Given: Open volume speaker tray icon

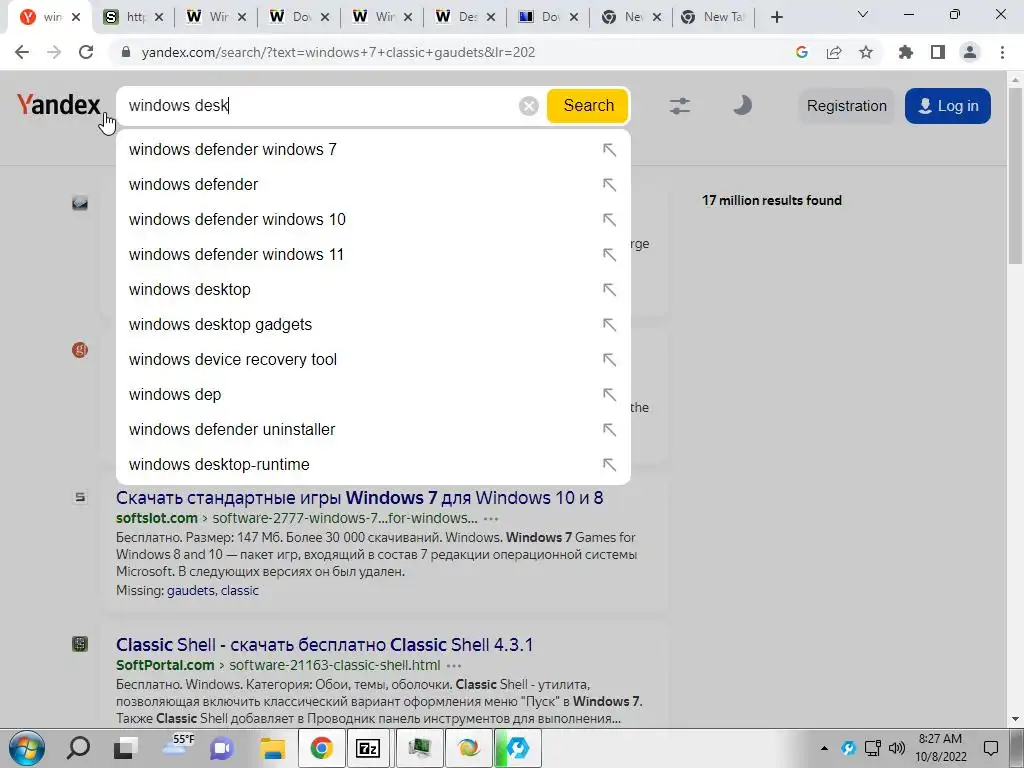Looking at the screenshot, I should (897, 748).
